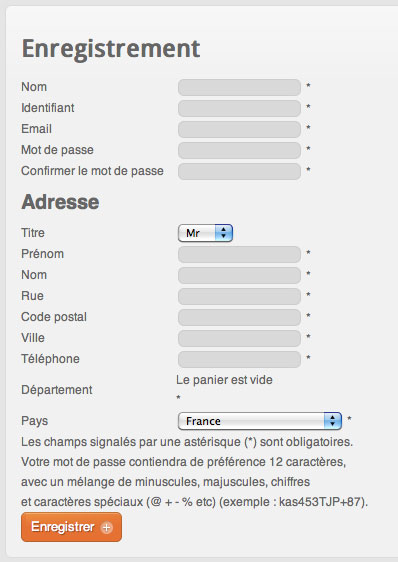Click the Nom field under Adresse
The width and height of the screenshot is (398, 562).
[239, 275]
